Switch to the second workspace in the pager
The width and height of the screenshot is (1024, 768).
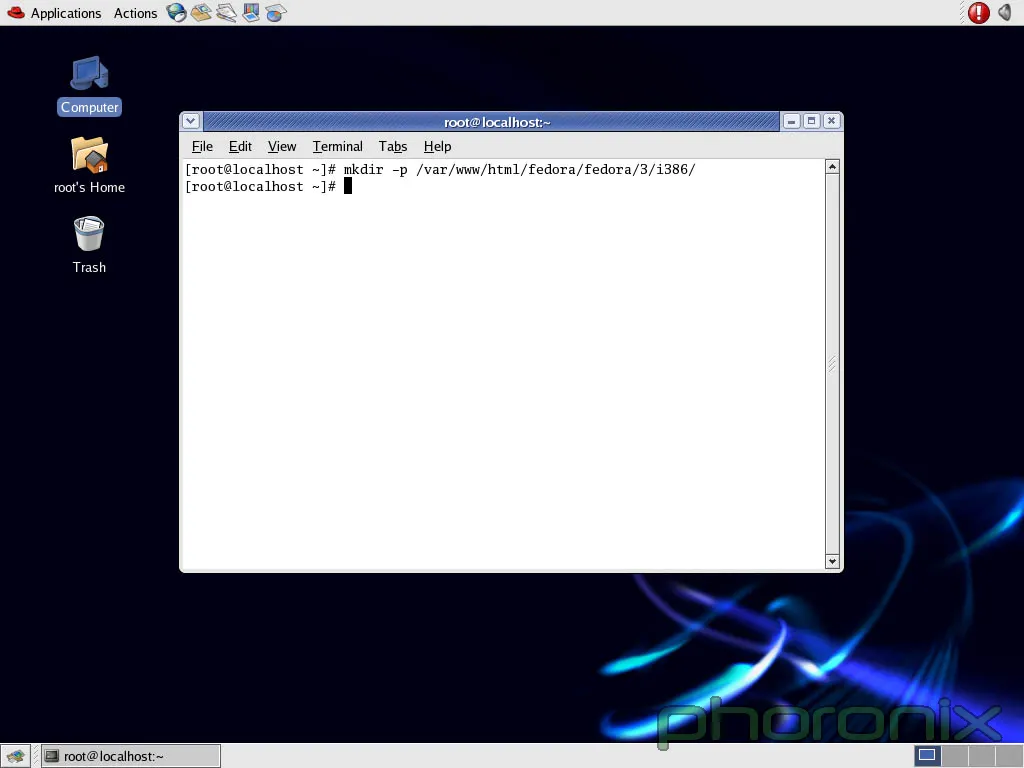click(x=954, y=756)
